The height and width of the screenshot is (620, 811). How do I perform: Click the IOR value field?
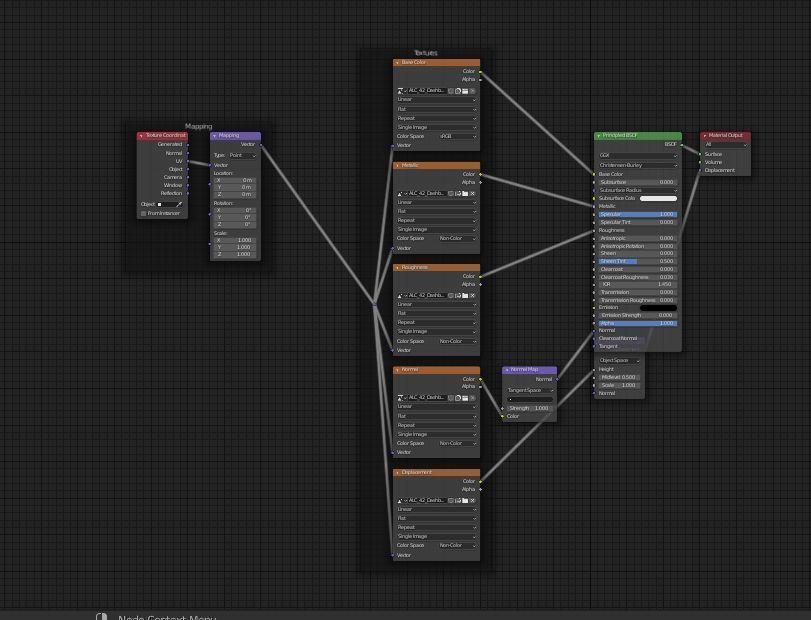[x=638, y=284]
